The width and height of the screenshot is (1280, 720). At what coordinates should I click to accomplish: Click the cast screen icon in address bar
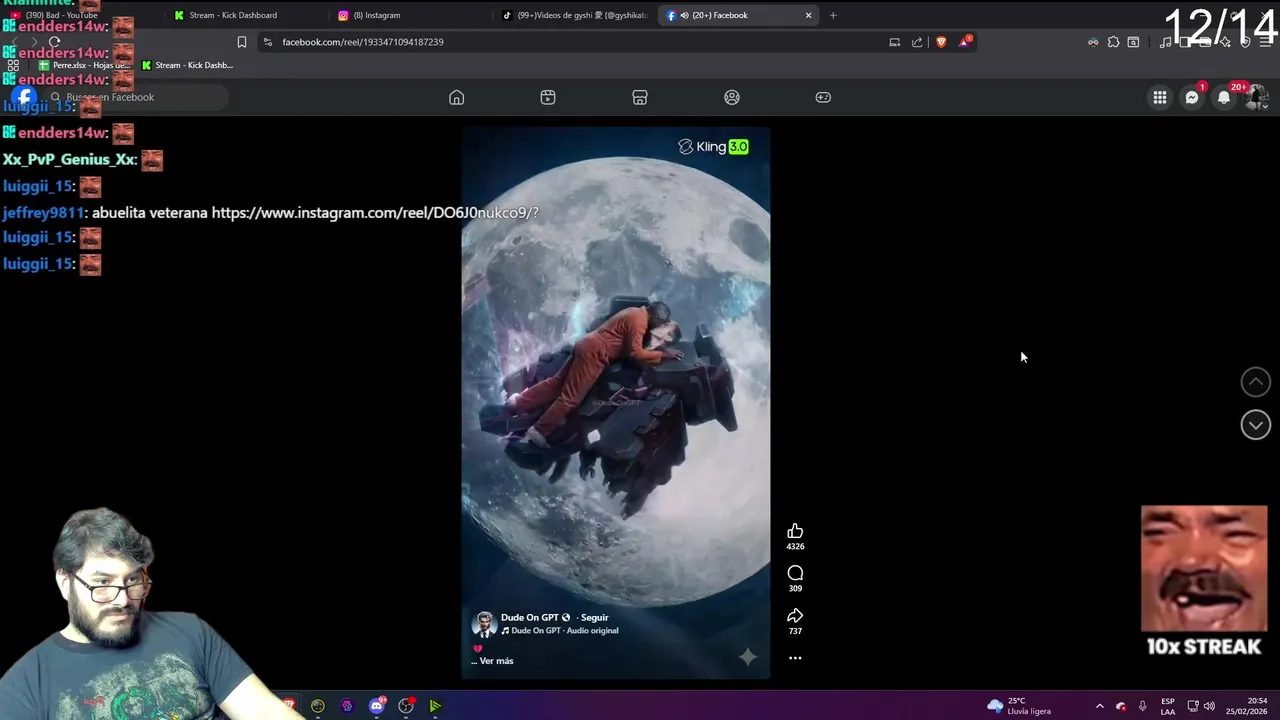[894, 42]
